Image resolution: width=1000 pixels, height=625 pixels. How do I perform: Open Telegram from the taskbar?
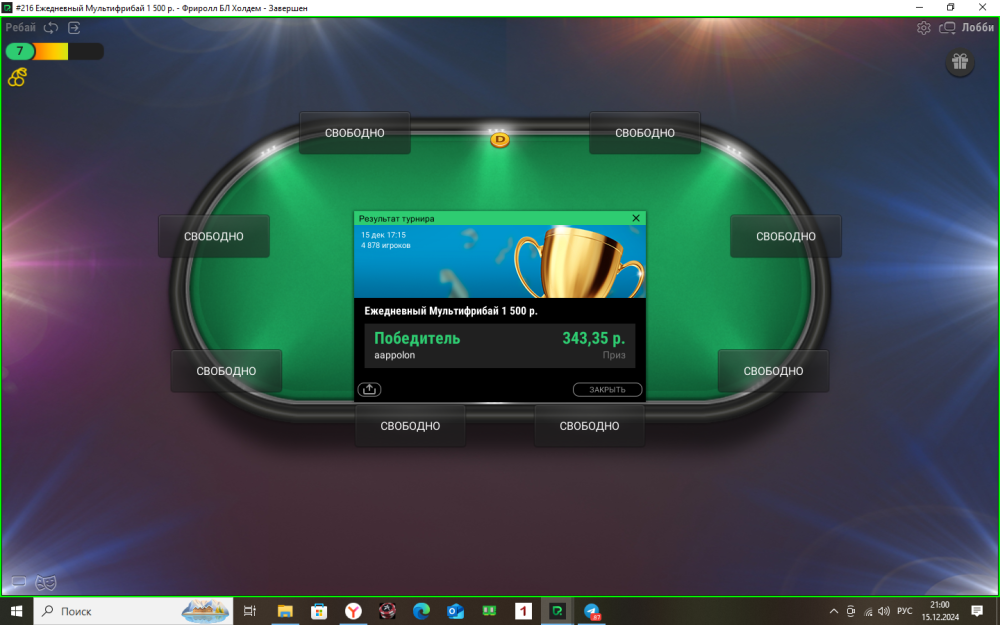click(x=592, y=611)
